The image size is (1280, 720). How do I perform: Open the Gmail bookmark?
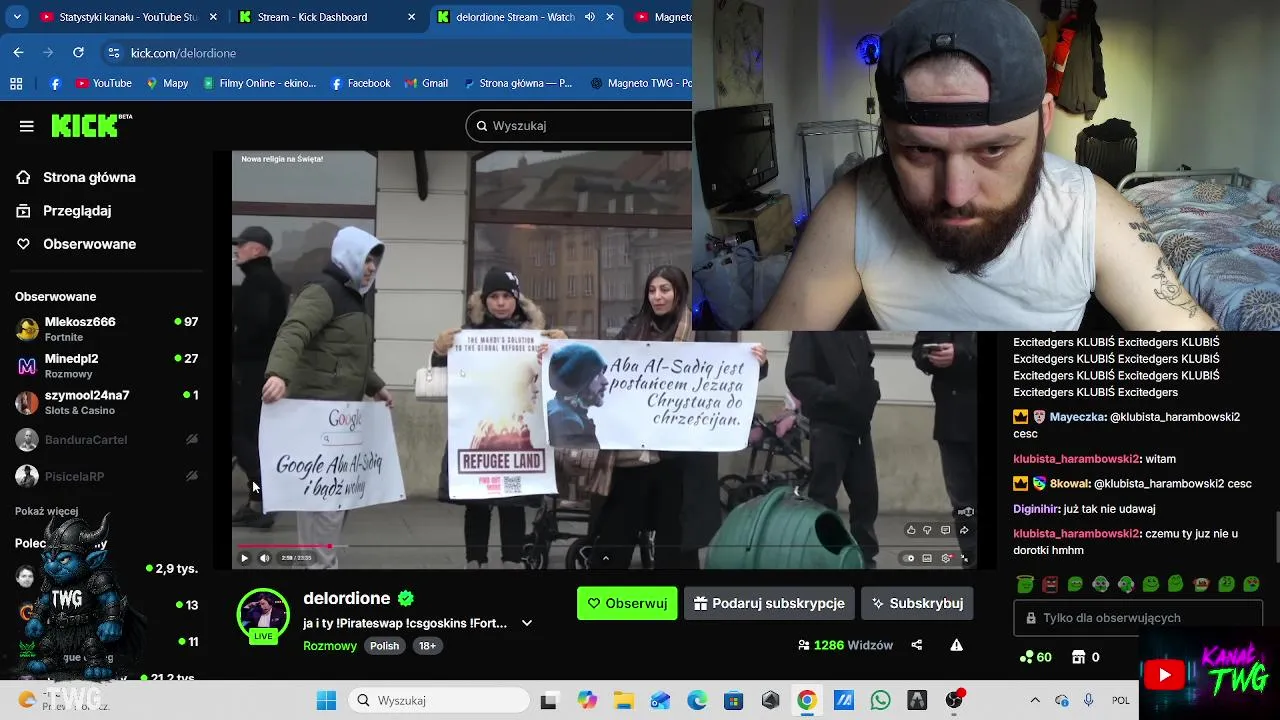(x=426, y=84)
